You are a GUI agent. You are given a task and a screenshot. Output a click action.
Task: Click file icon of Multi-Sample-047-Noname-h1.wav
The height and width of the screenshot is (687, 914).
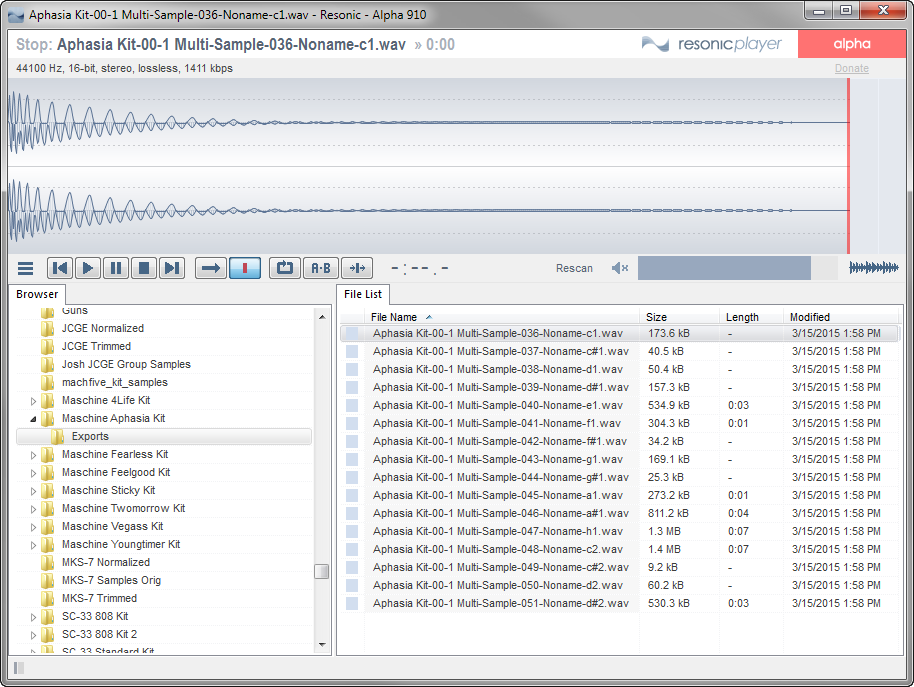click(352, 531)
